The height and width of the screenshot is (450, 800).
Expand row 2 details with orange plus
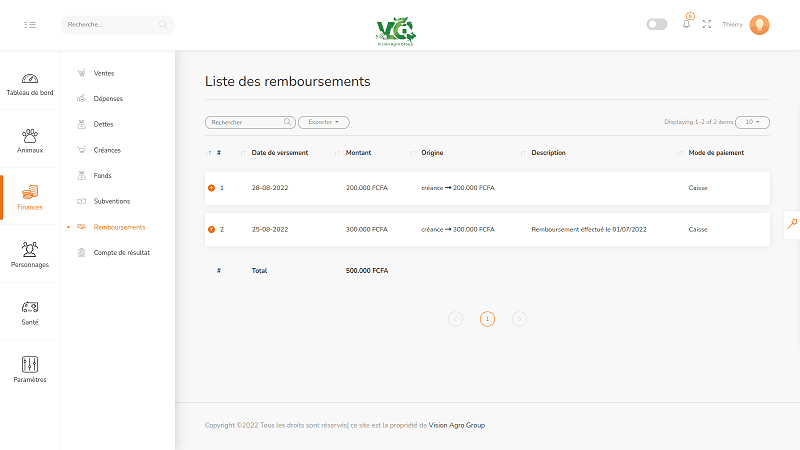(211, 229)
